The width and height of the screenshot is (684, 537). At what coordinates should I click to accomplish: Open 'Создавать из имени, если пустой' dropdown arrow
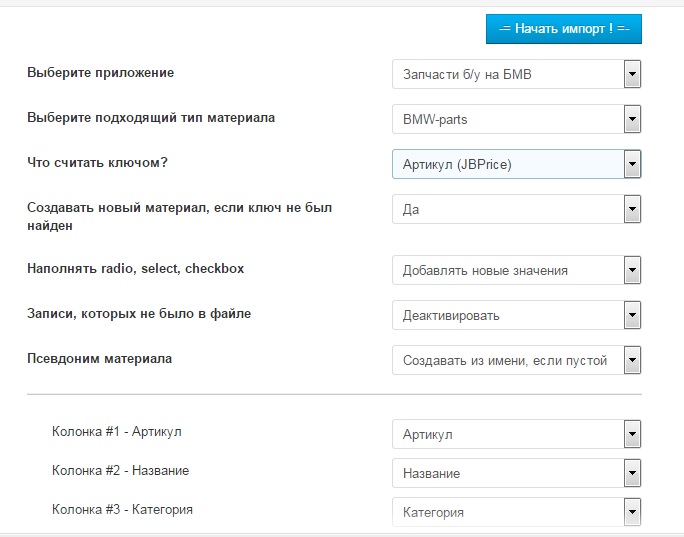(631, 360)
